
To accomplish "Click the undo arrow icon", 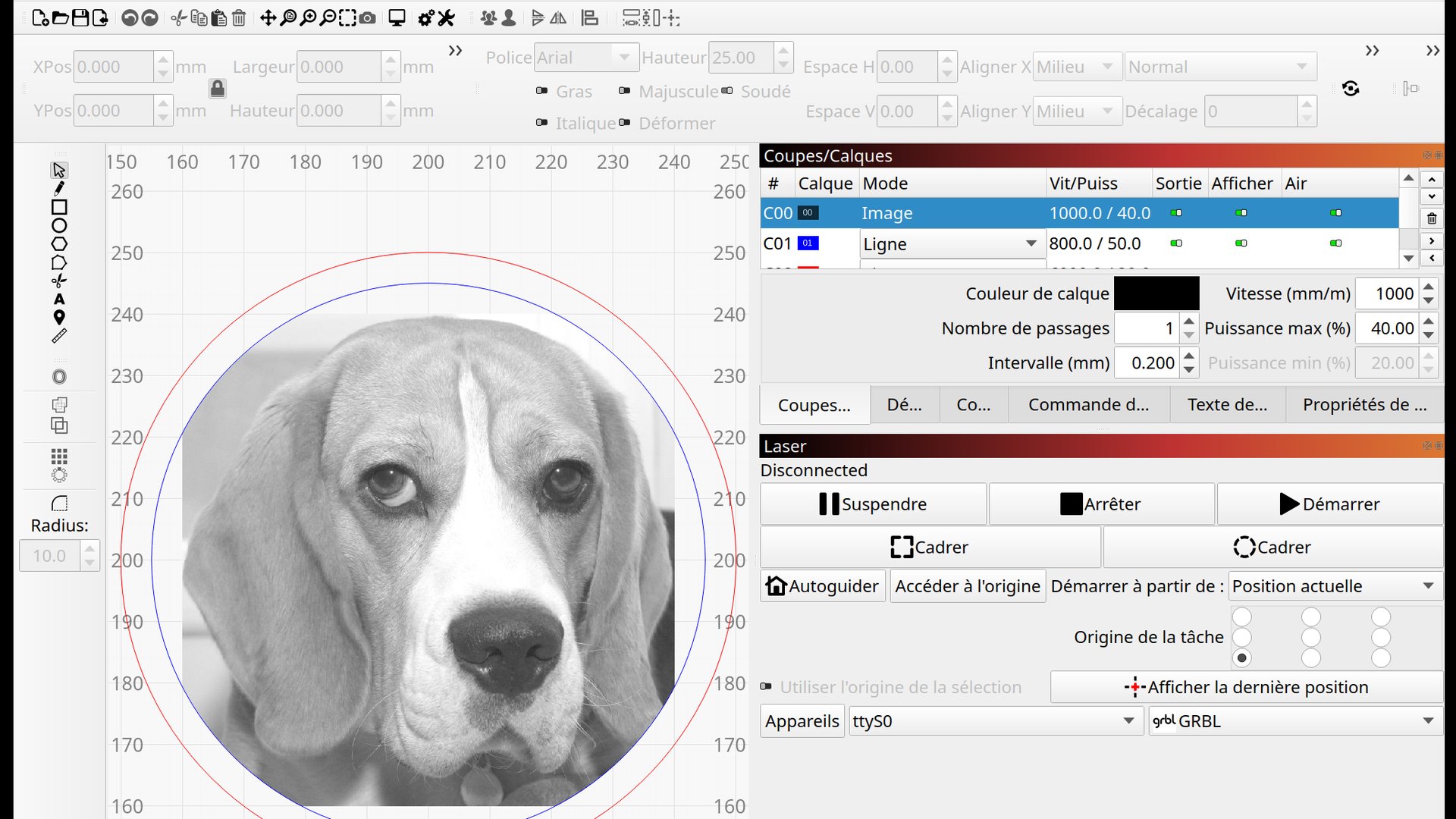I will tap(130, 18).
